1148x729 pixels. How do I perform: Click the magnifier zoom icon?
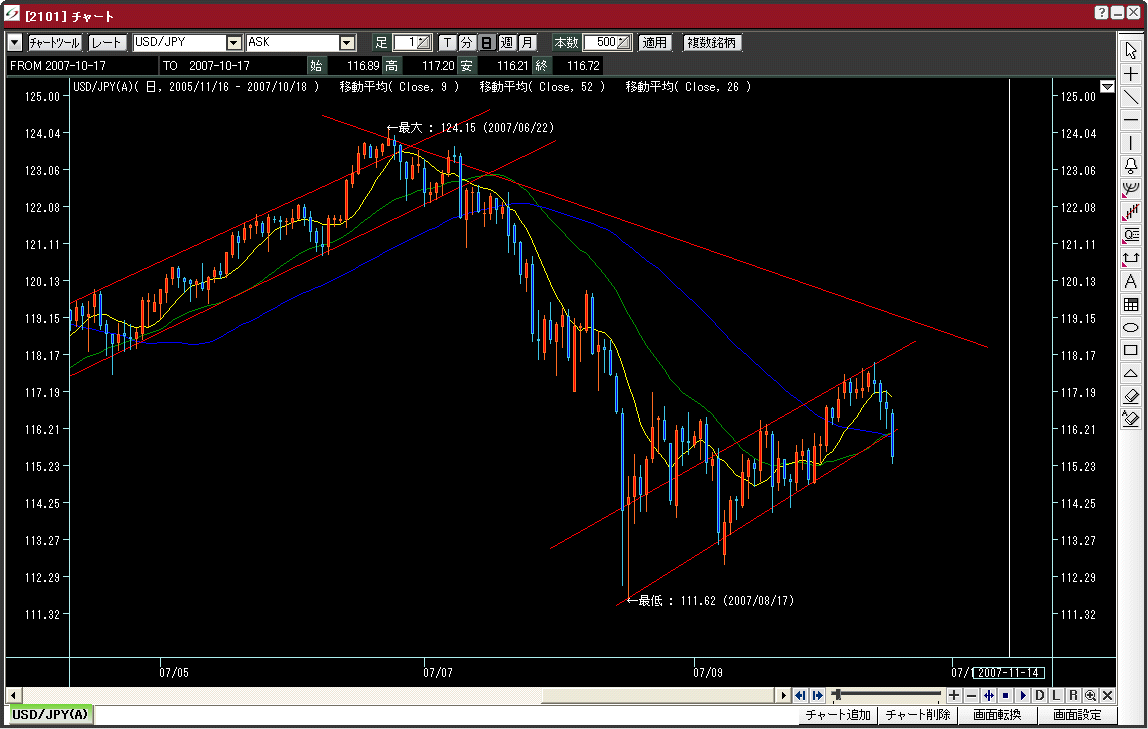(x=1090, y=696)
